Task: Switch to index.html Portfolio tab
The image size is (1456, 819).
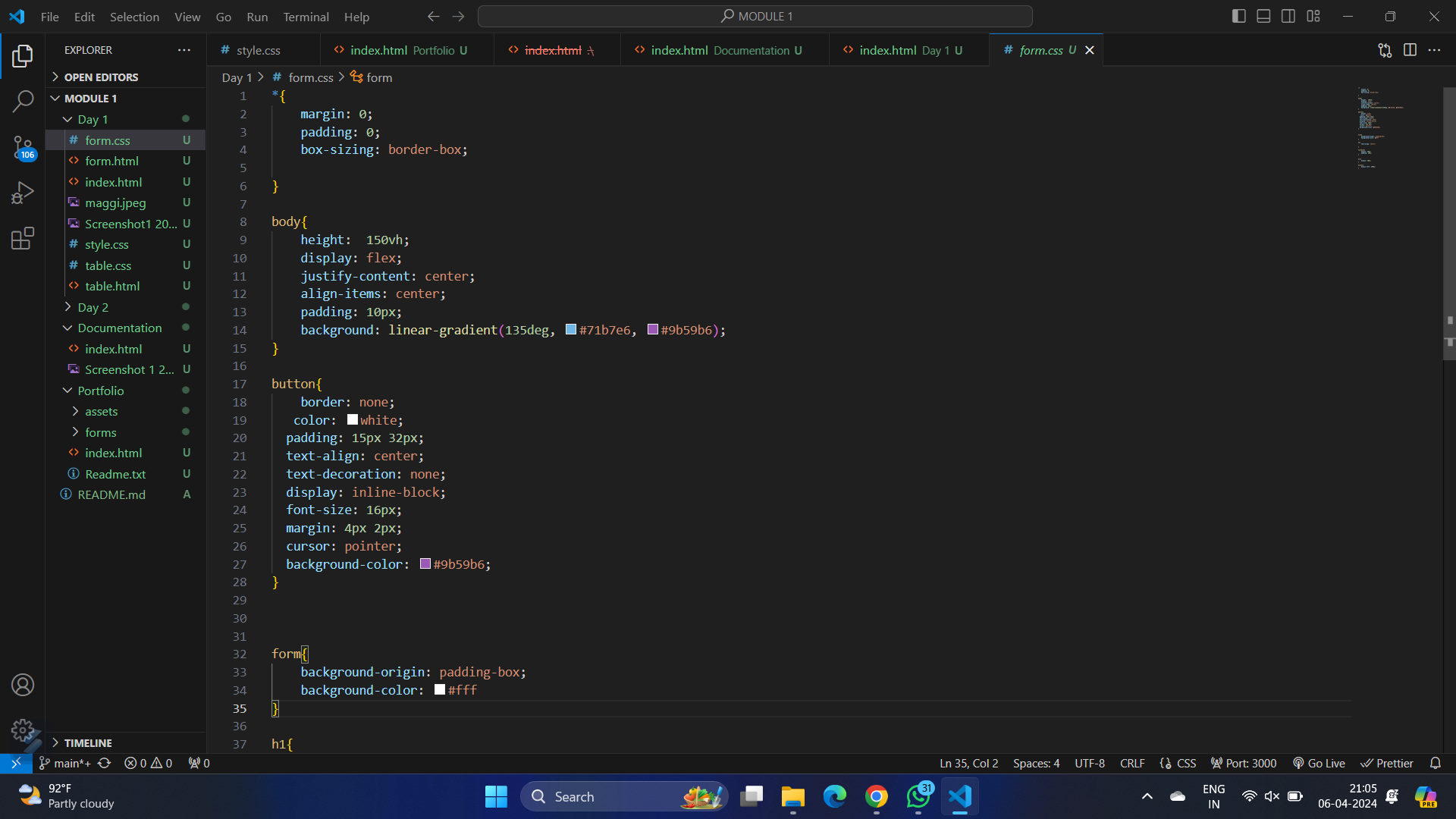Action: (406, 50)
